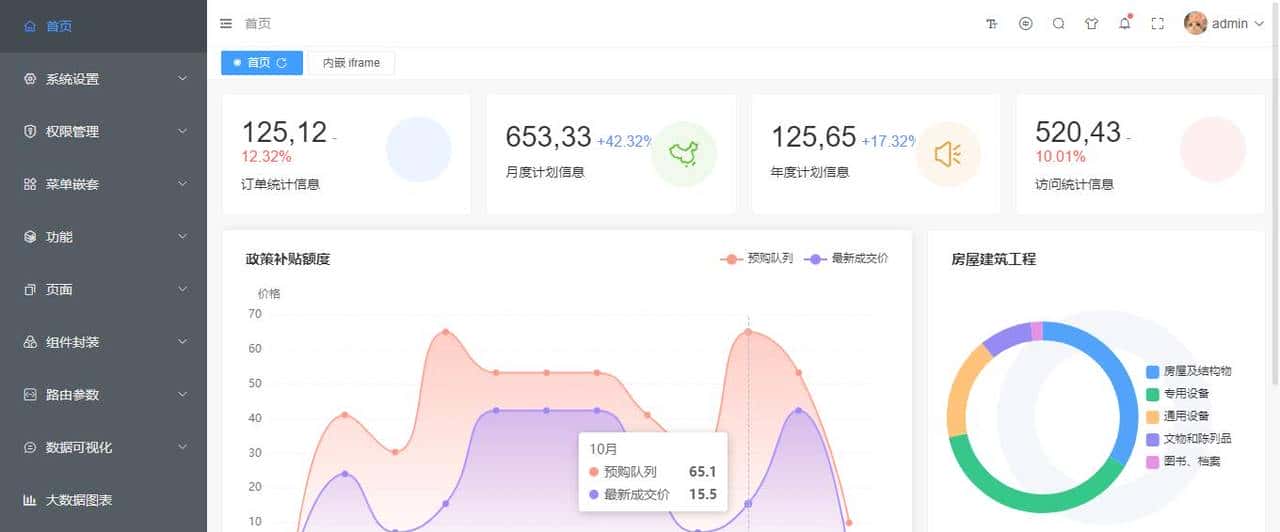Expand the 系统设置 menu chevron
Viewport: 1280px width, 532px height.
pyautogui.click(x=182, y=78)
